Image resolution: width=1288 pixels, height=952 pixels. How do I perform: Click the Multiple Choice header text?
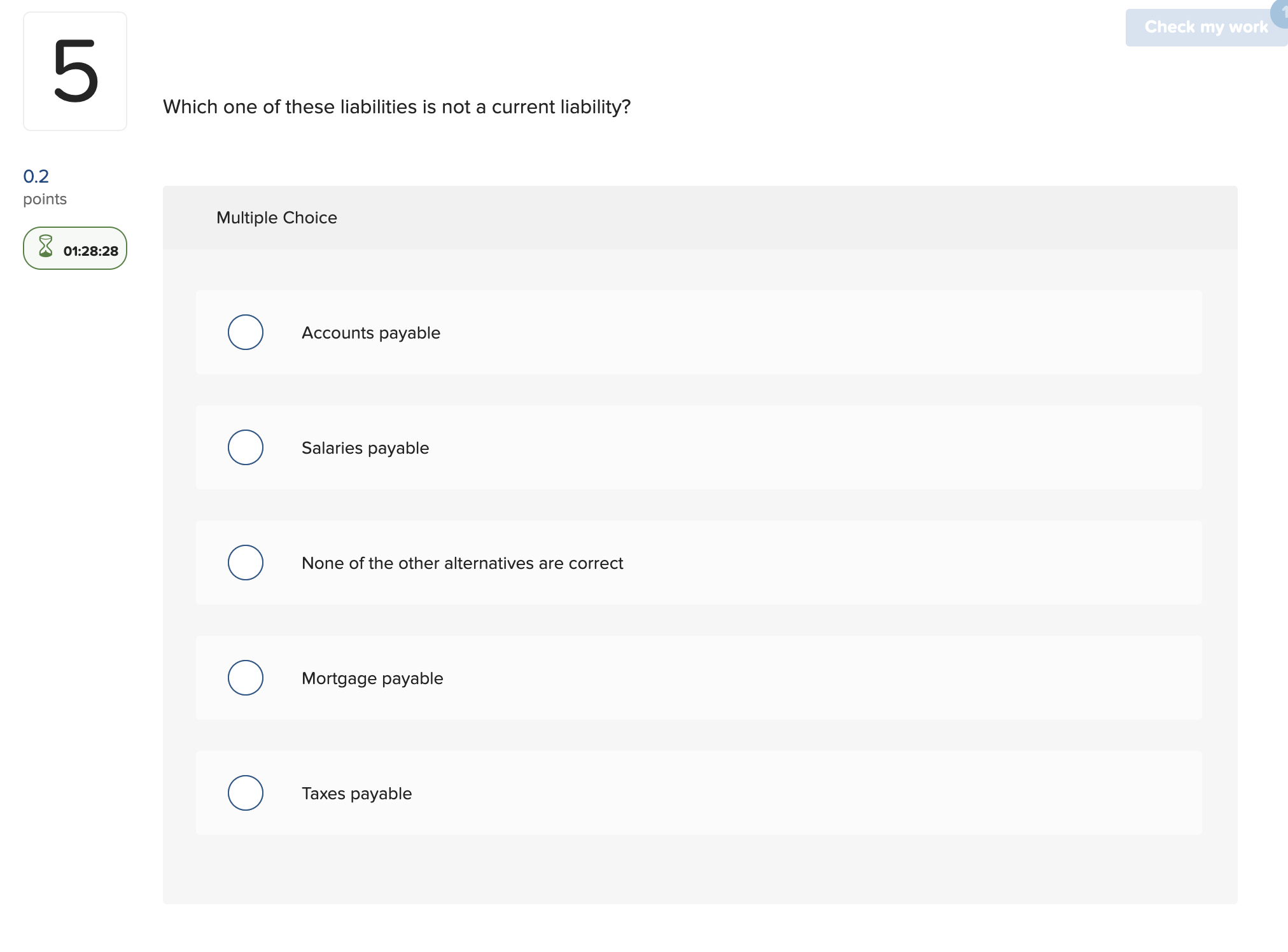(x=276, y=218)
